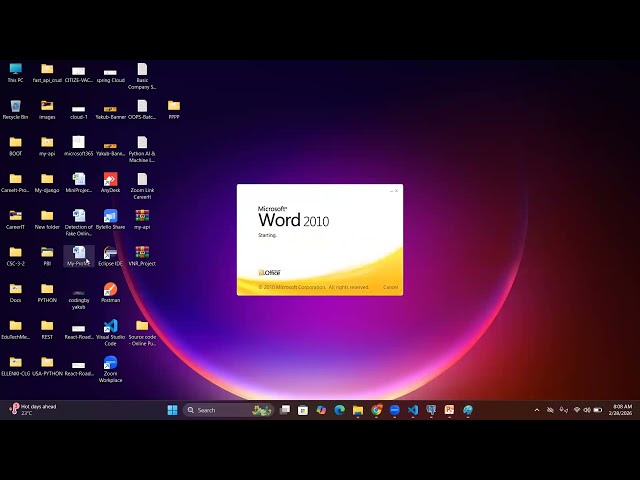Open the Windows Start menu
Viewport: 640px width, 480px height.
pyautogui.click(x=172, y=410)
